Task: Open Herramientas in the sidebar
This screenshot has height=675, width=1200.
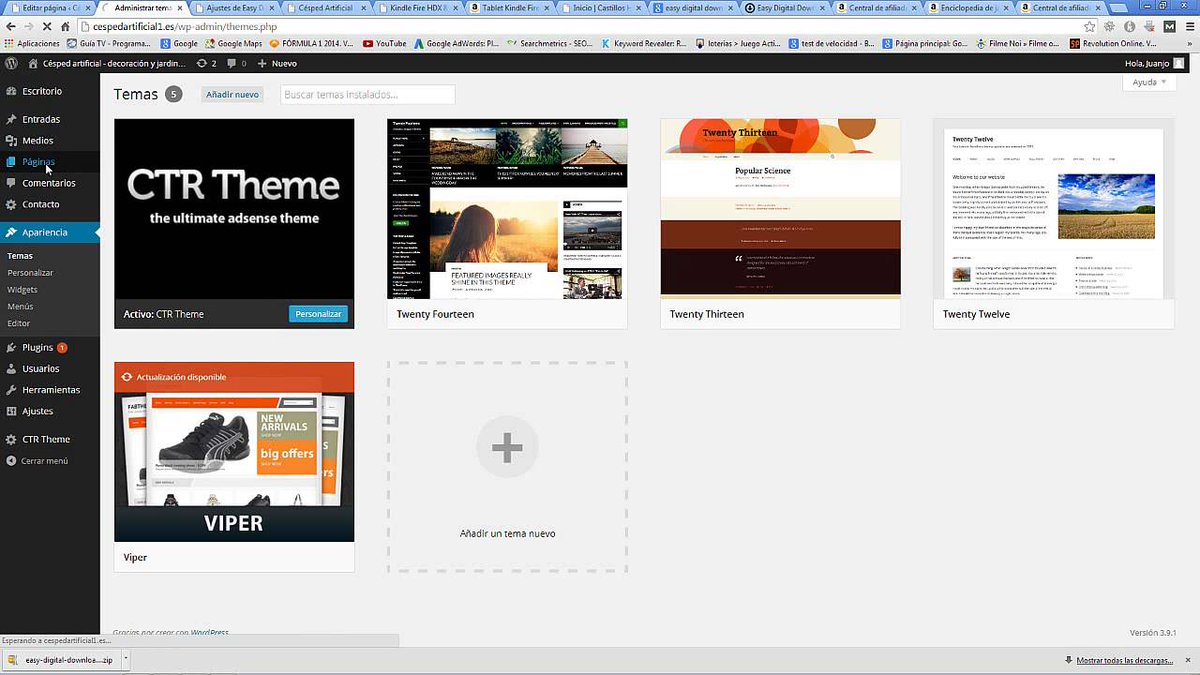Action: pos(51,390)
